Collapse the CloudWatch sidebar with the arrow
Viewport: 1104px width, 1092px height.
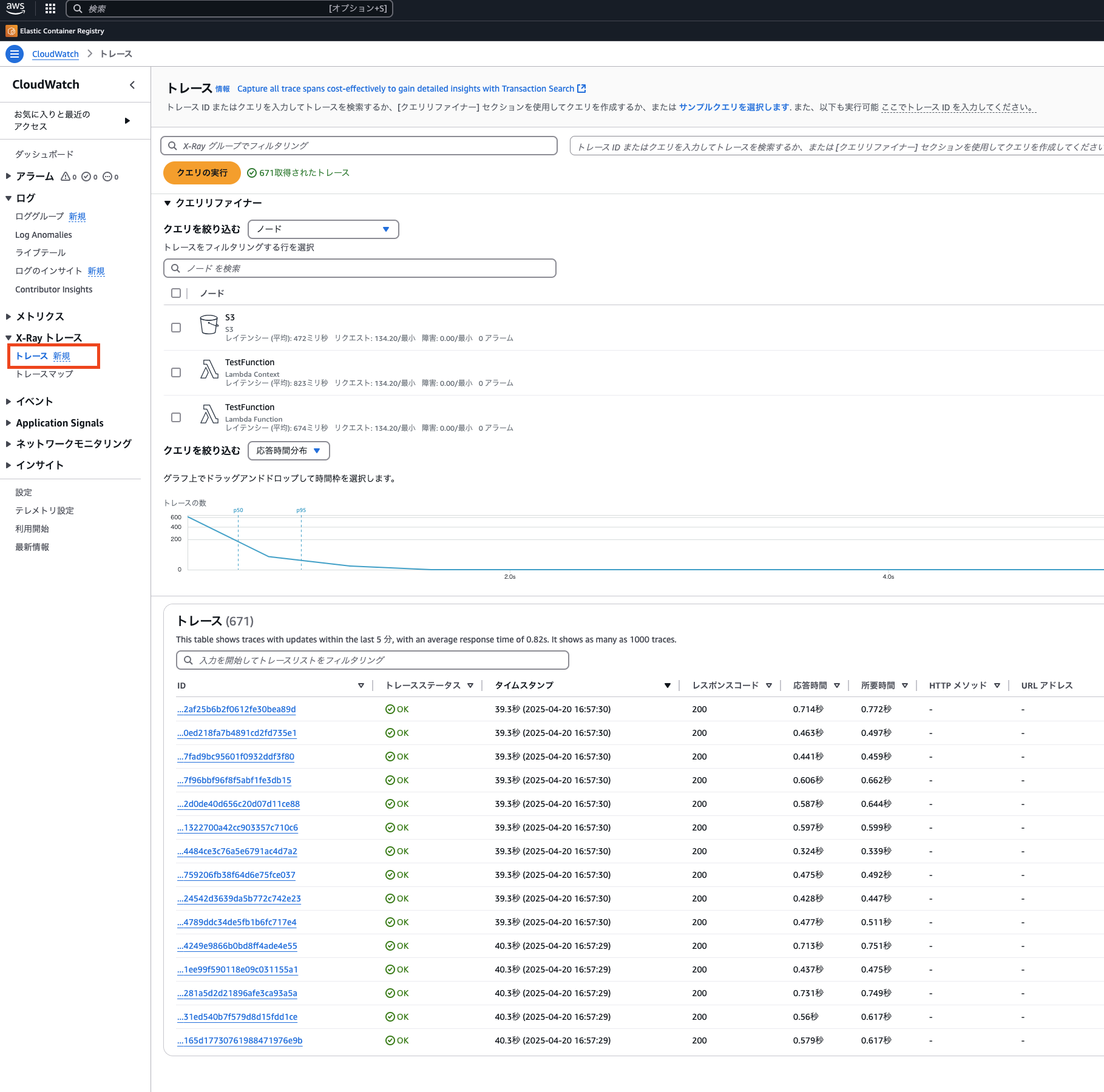[x=132, y=85]
